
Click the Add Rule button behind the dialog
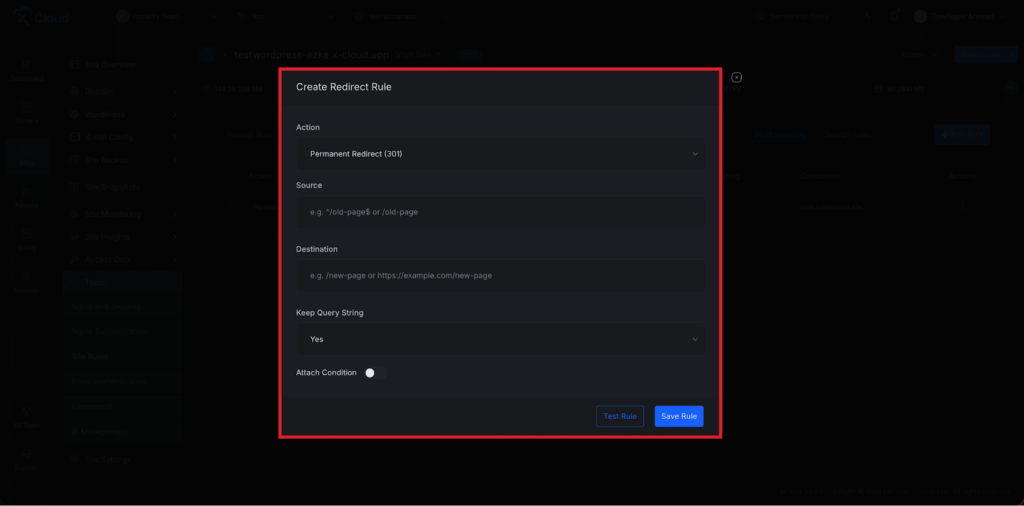[x=962, y=134]
